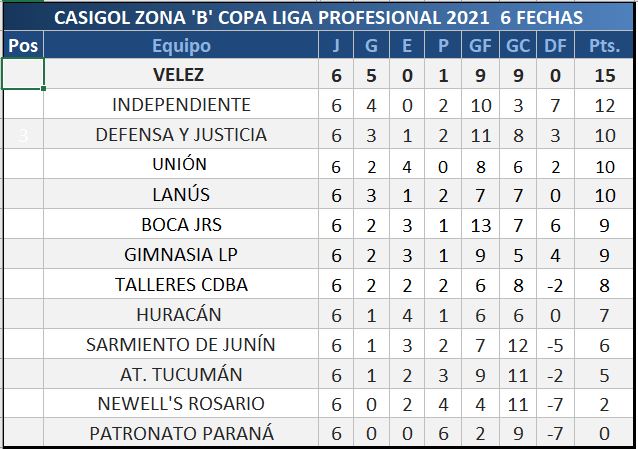Viewport: 638px width, 449px height.
Task: Click the SARMIENTO DE JUNÍN cell
Action: (181, 345)
